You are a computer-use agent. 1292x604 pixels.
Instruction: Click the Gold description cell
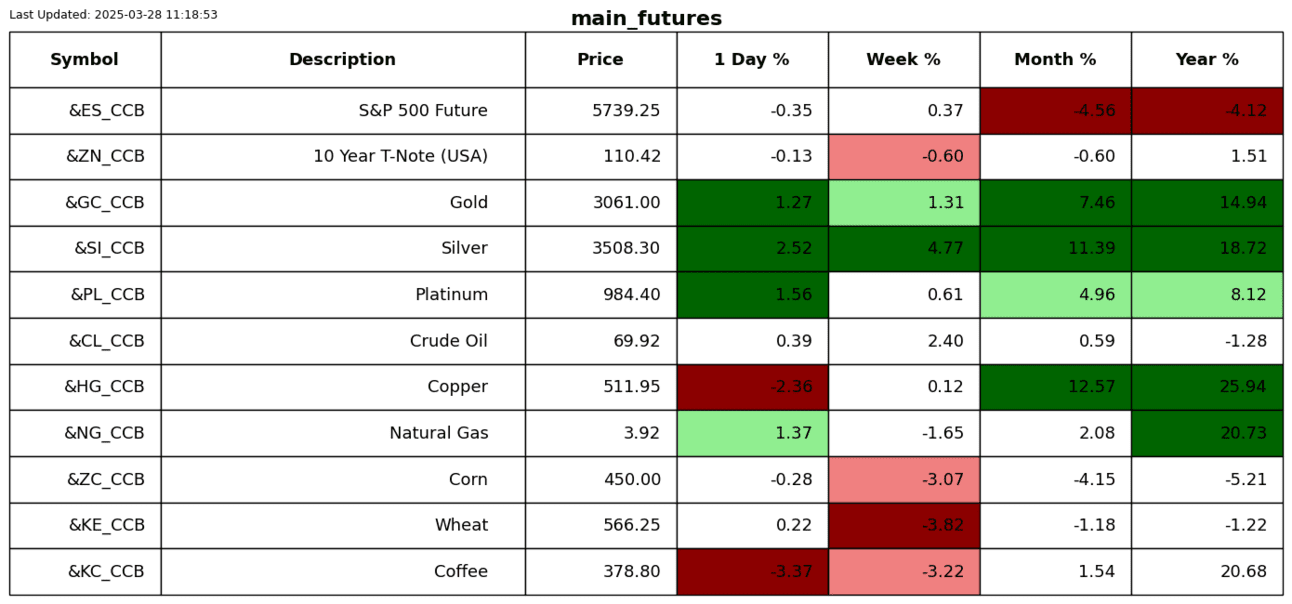[x=468, y=203]
